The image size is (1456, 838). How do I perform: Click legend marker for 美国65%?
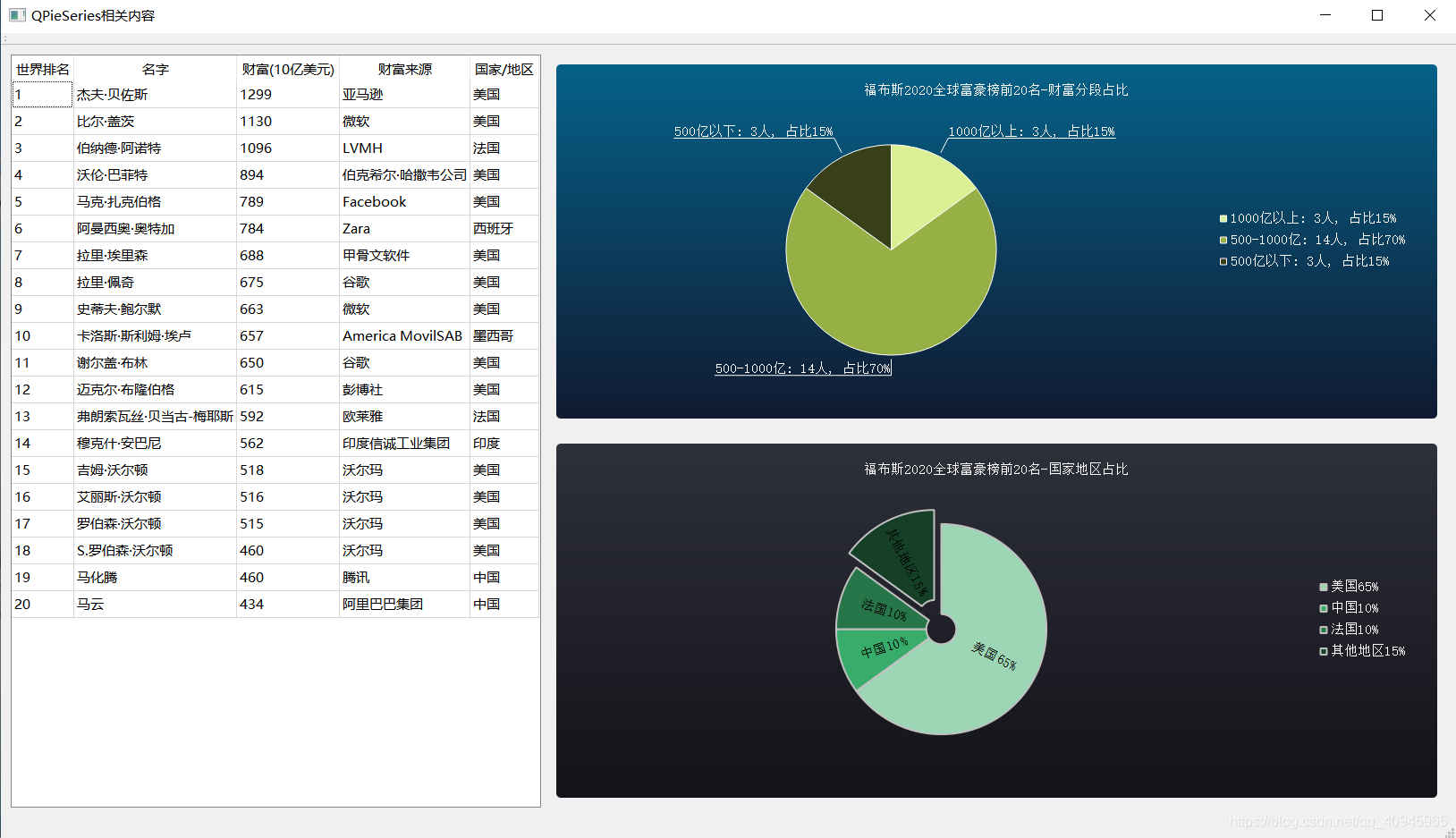coord(1324,587)
